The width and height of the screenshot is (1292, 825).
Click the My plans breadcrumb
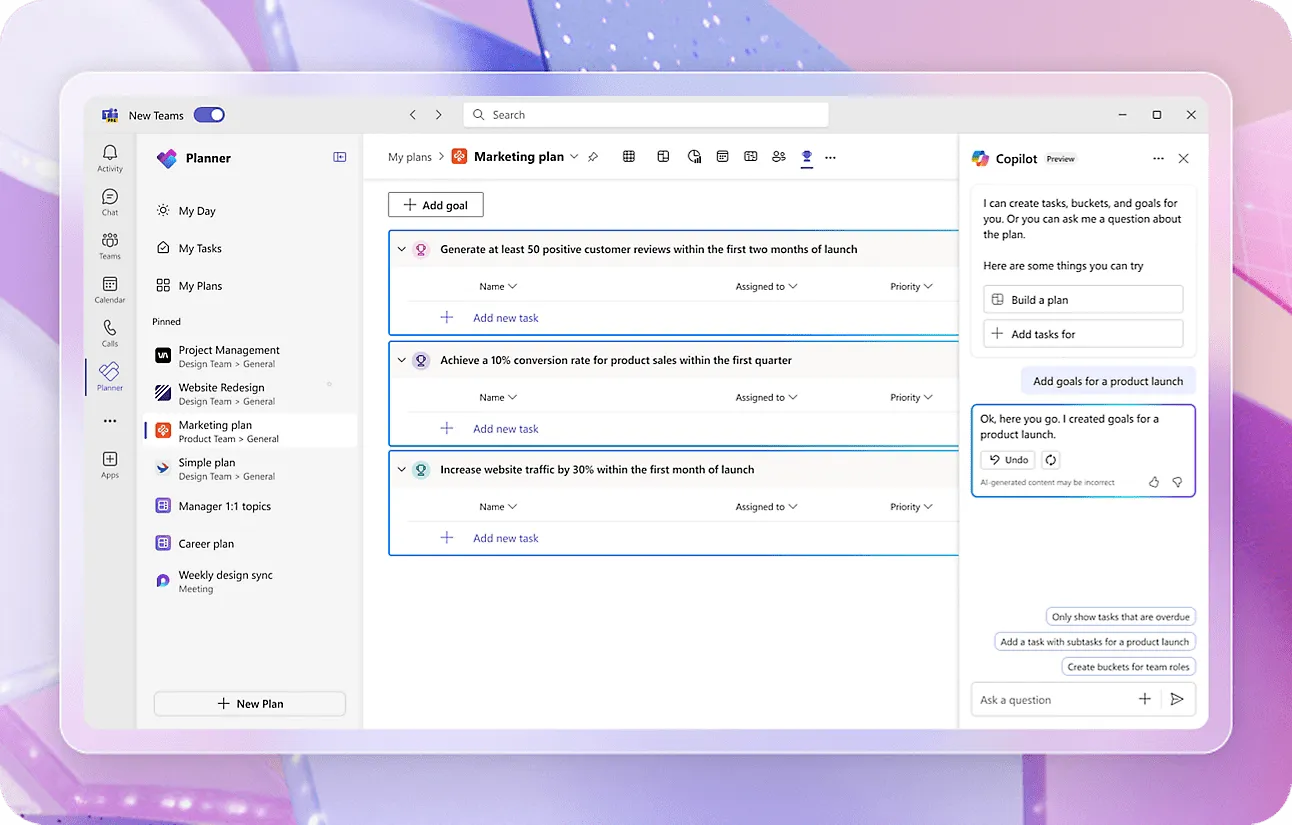point(410,157)
